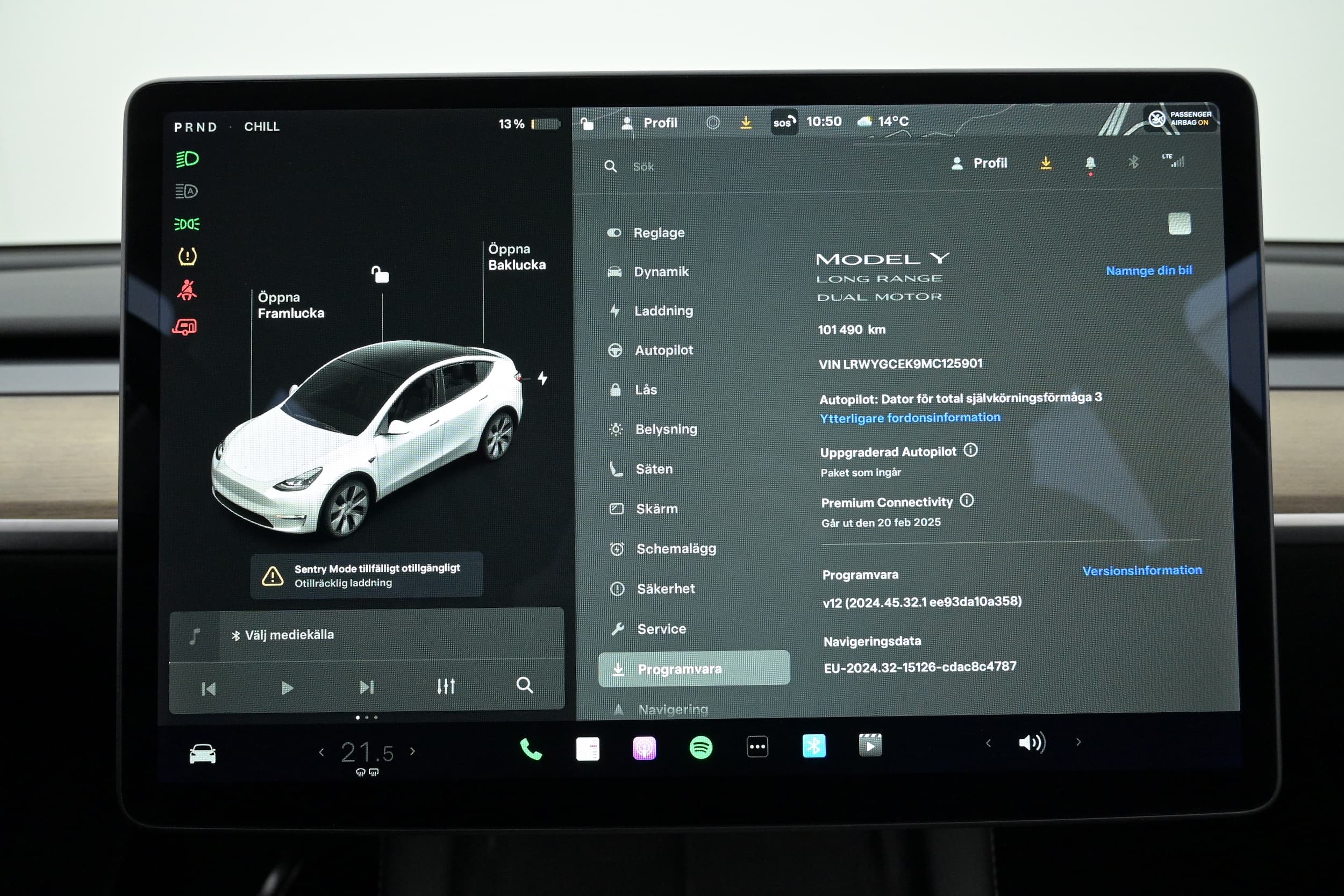Launch the Spotify app

700,748
